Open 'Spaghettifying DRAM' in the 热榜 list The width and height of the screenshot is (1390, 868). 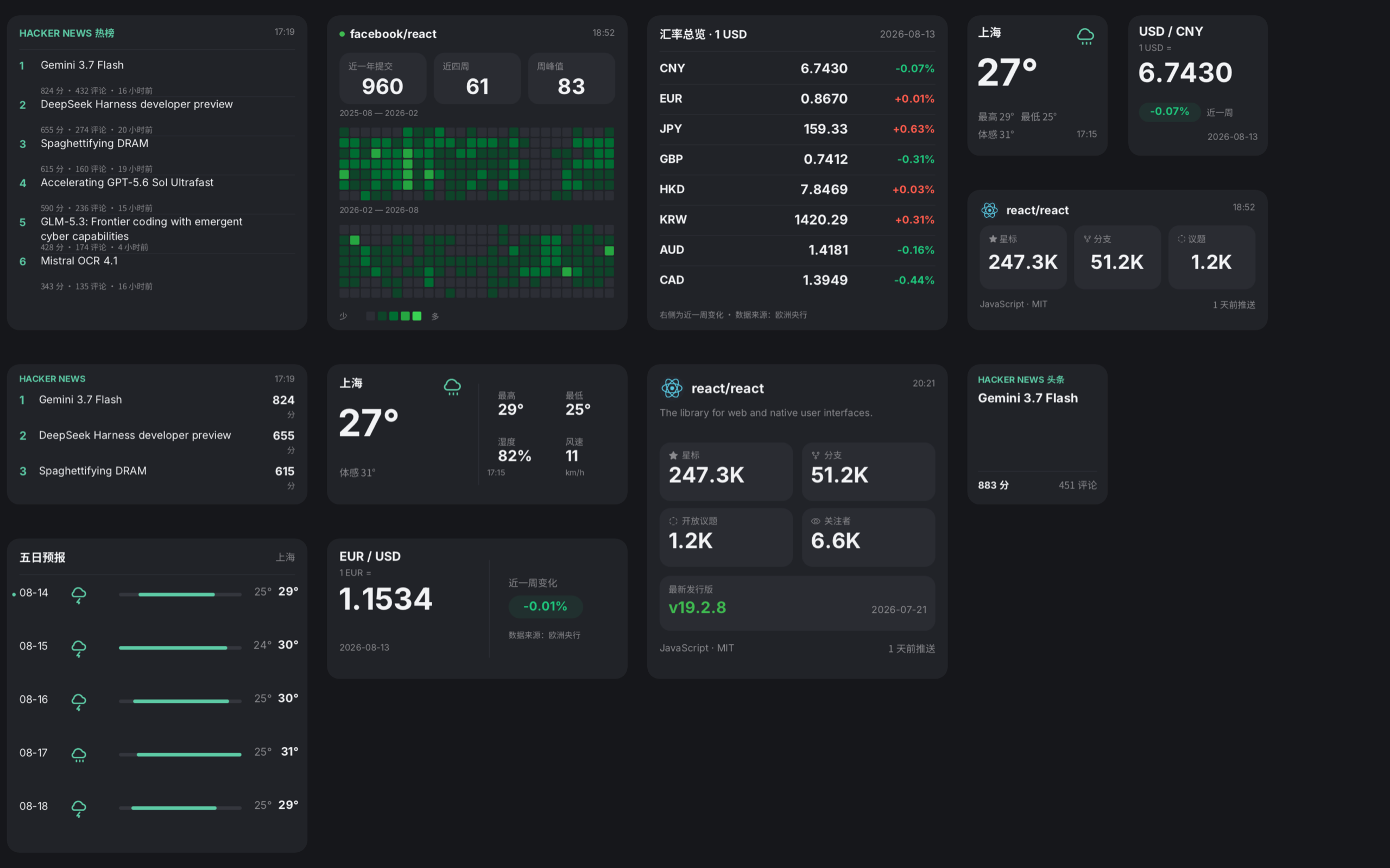click(94, 143)
